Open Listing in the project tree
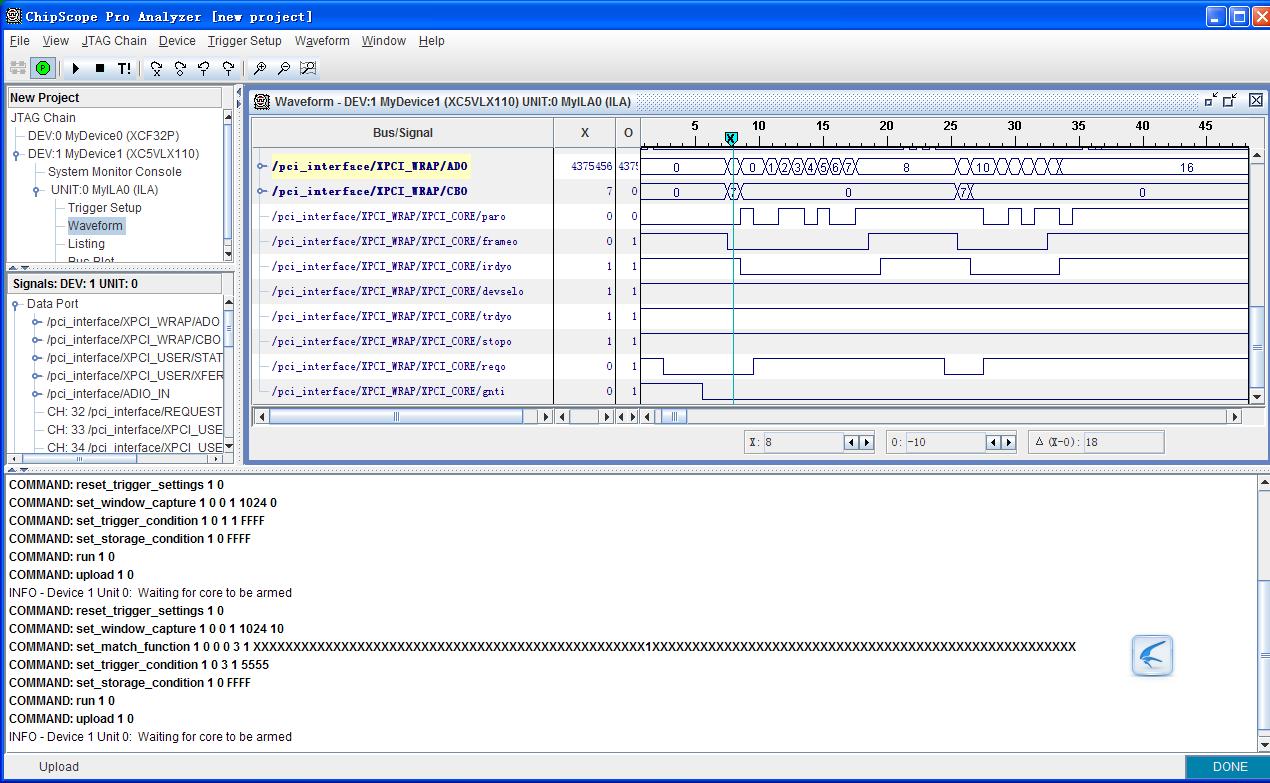 click(86, 244)
